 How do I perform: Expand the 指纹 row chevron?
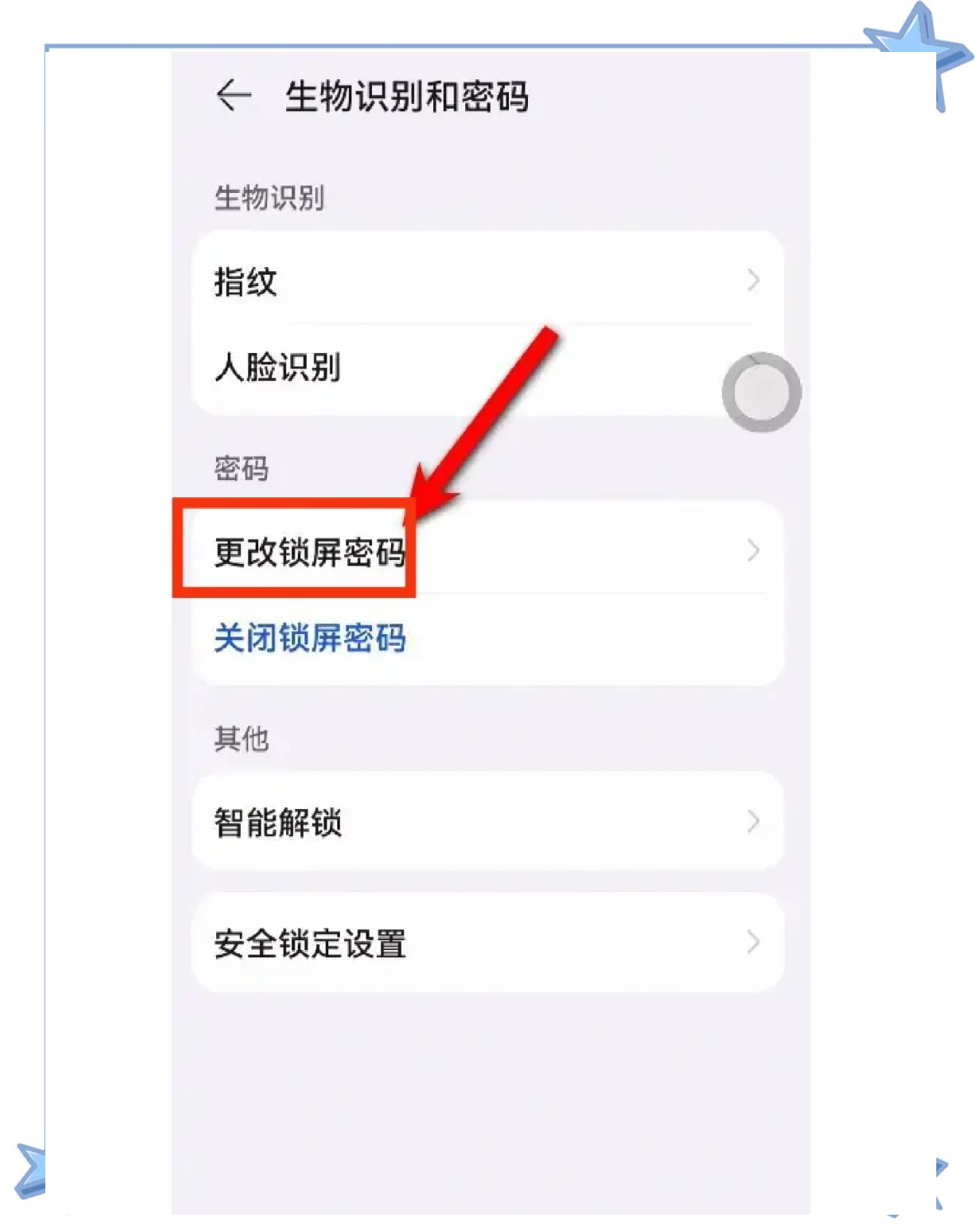(752, 280)
